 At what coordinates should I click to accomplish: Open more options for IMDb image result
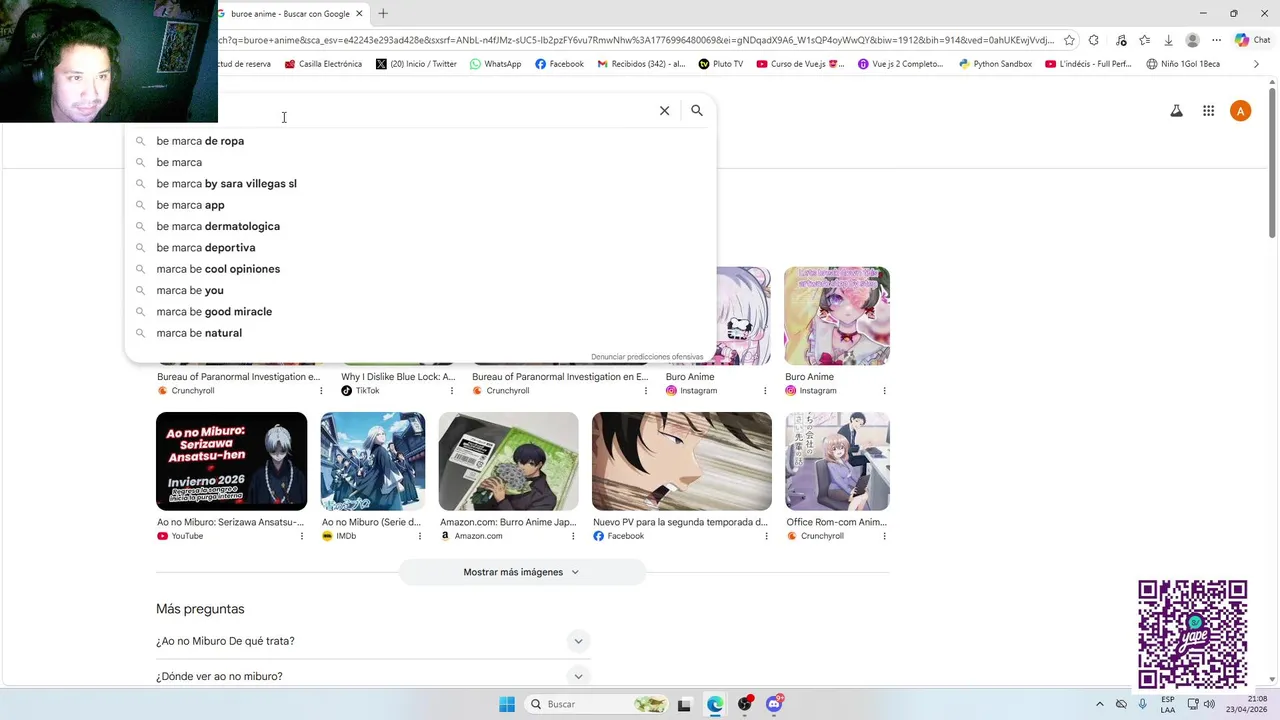coord(420,536)
